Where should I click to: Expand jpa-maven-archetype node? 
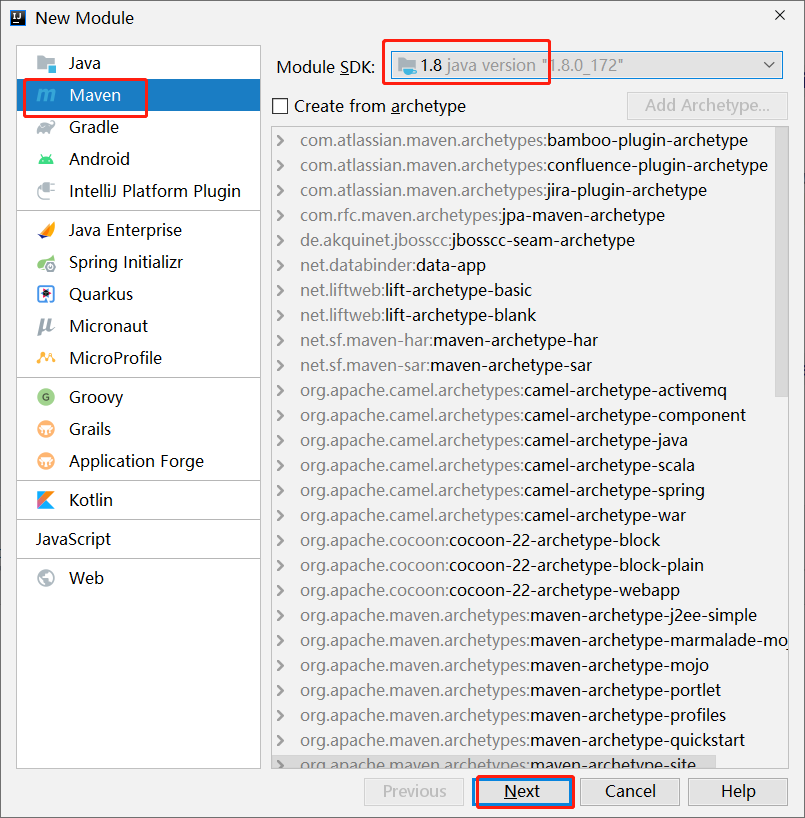pos(281,215)
